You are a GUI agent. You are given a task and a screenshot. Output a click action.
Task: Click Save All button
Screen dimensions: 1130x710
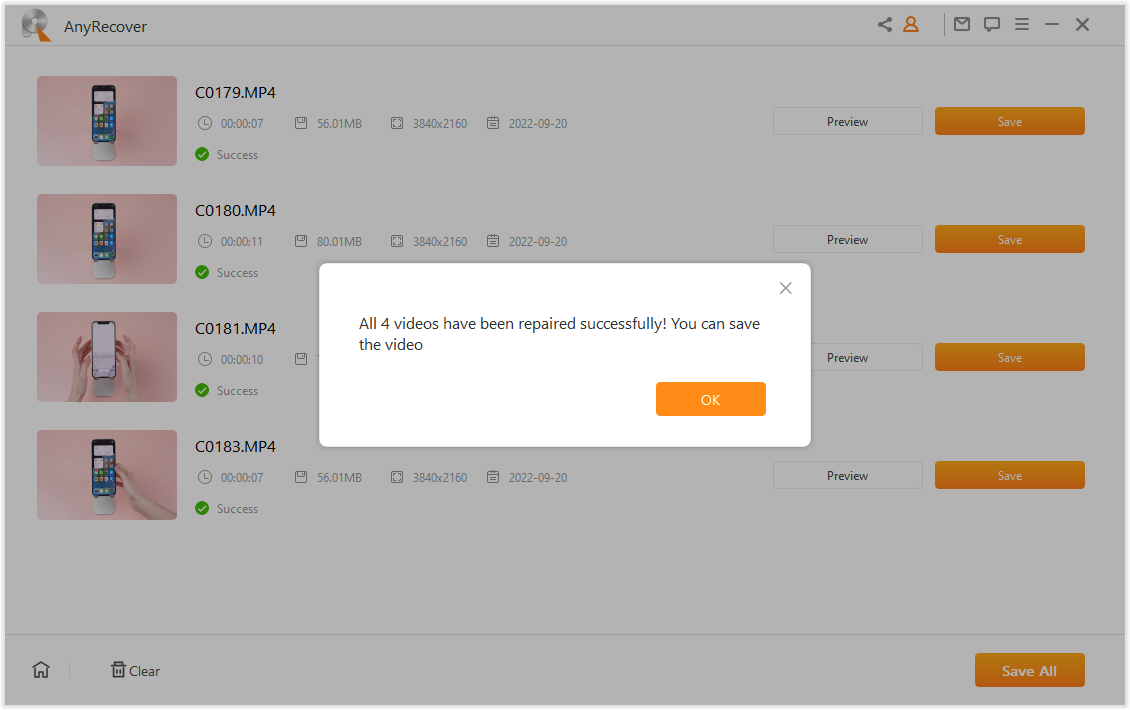(x=1029, y=670)
